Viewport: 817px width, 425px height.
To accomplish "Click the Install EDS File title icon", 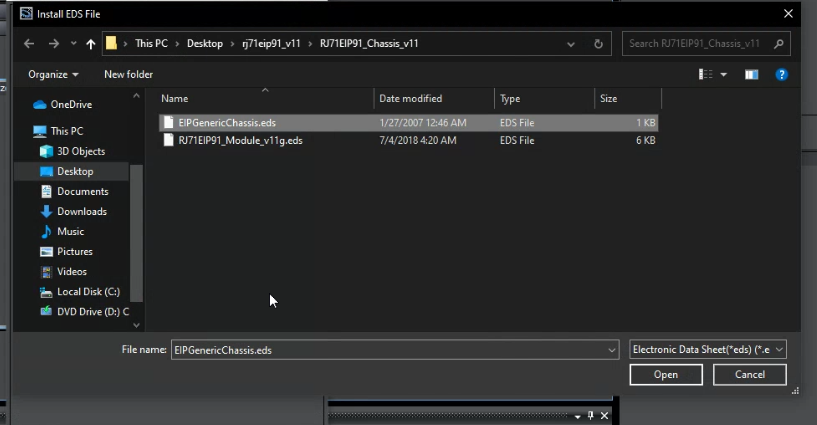I will tap(26, 14).
